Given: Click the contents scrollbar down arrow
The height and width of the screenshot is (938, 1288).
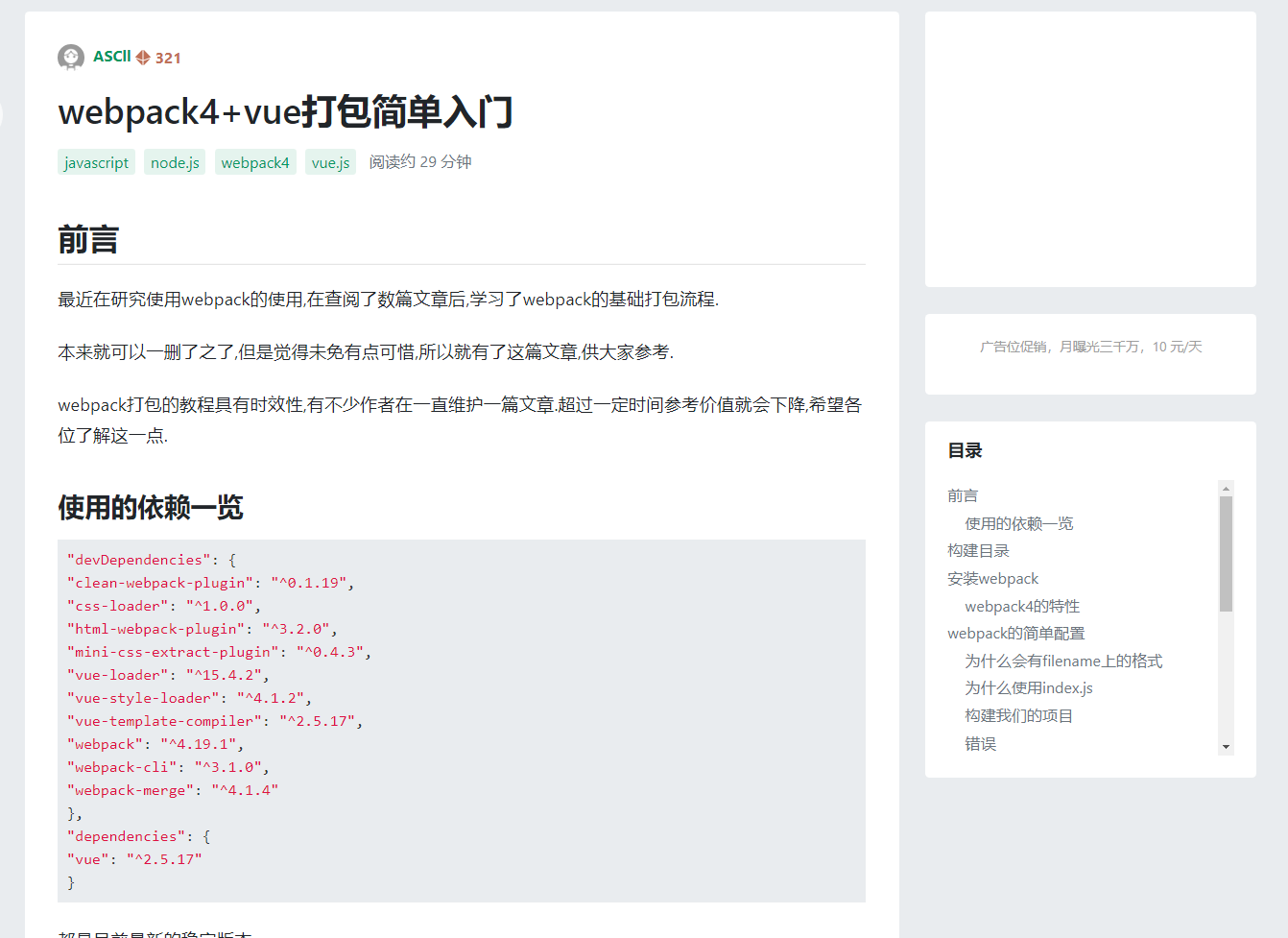Looking at the screenshot, I should [x=1226, y=747].
